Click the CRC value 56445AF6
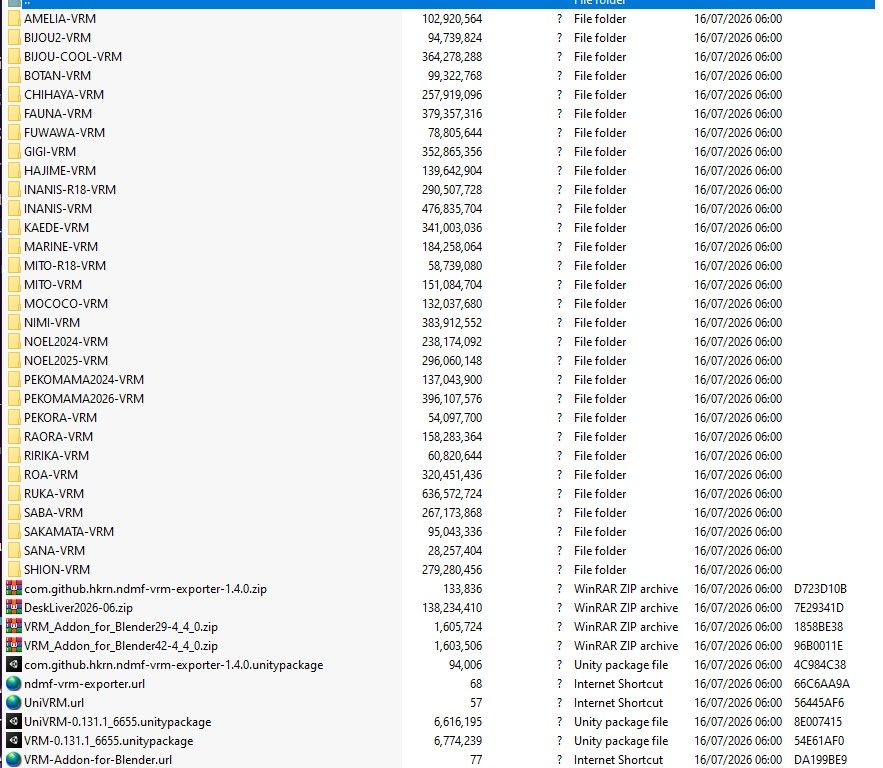The image size is (883, 768). click(x=819, y=703)
